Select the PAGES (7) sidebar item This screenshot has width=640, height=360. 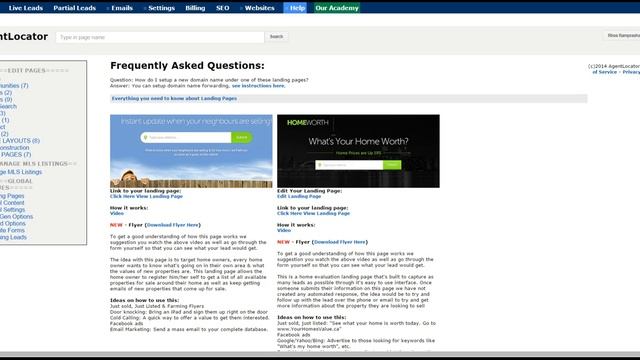click(16, 155)
